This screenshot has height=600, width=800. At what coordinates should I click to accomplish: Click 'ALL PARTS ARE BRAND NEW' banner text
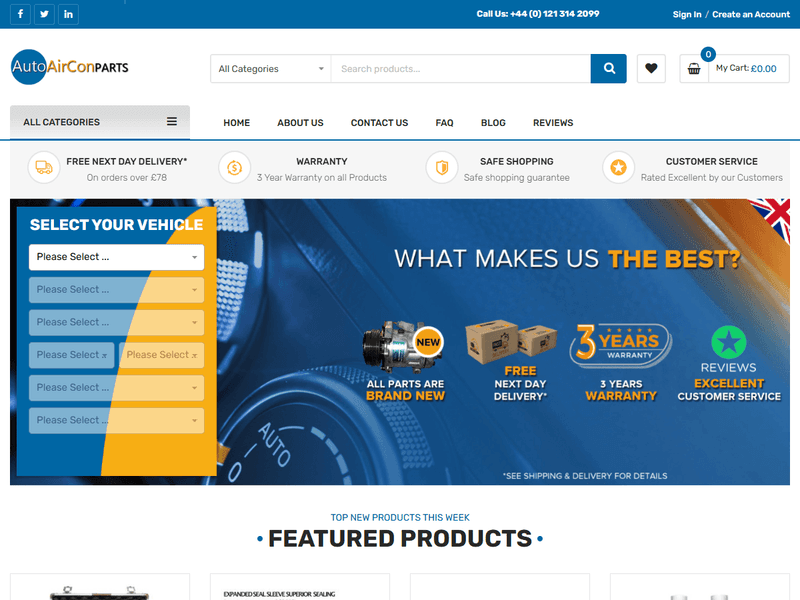(405, 390)
